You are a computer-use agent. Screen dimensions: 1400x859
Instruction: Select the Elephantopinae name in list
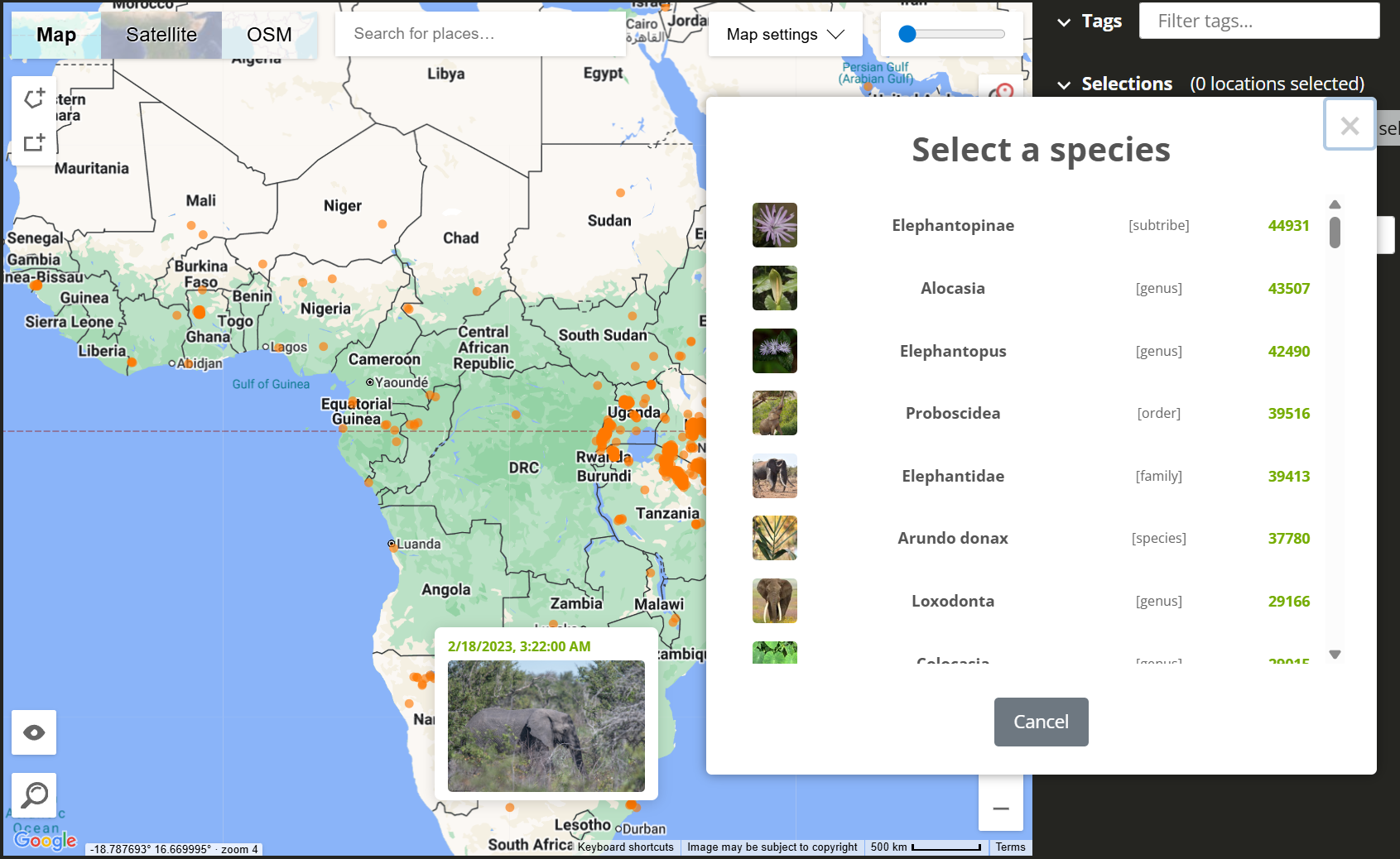[953, 225]
